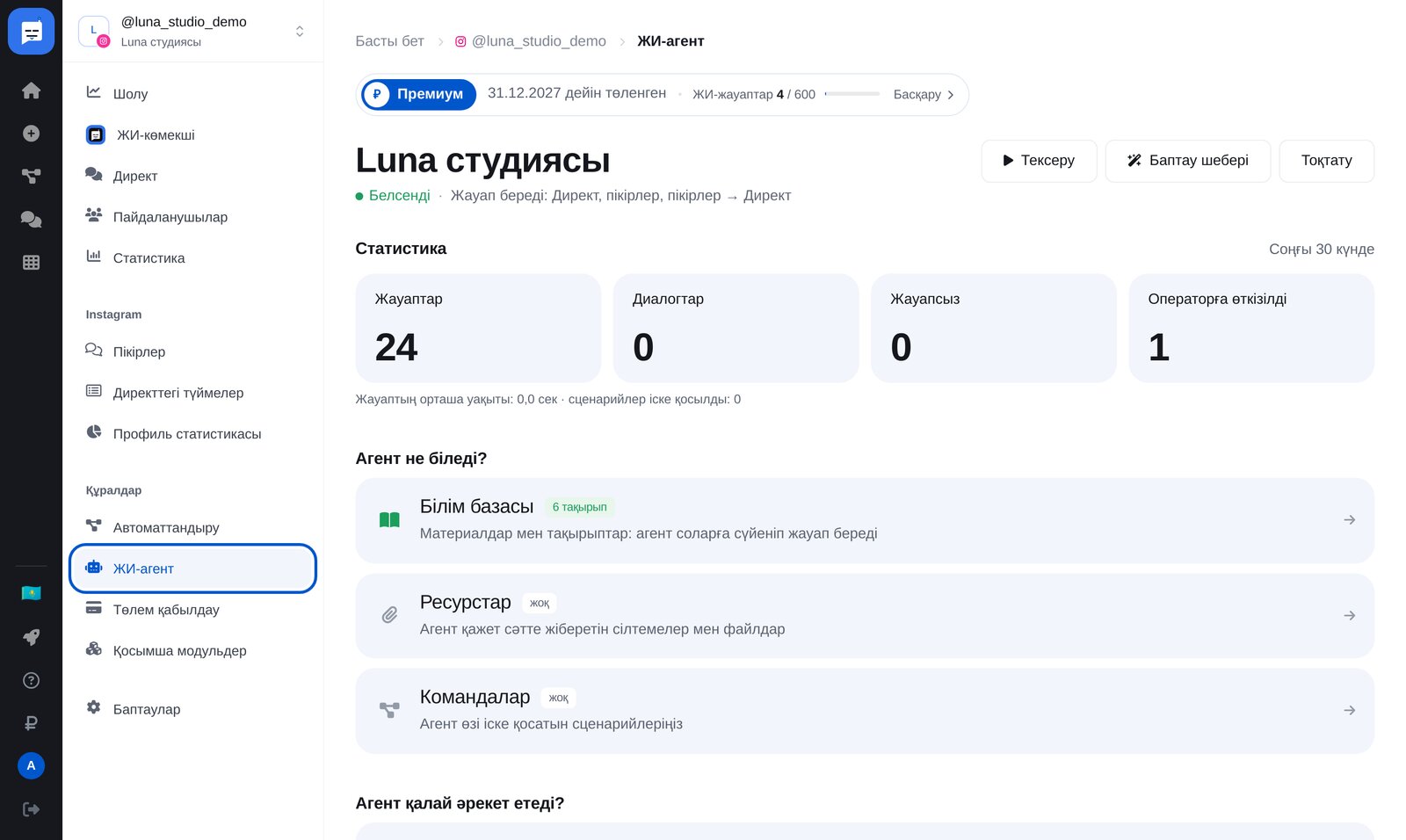
Task: Open Төлем қабылдау item
Action: tap(192, 609)
